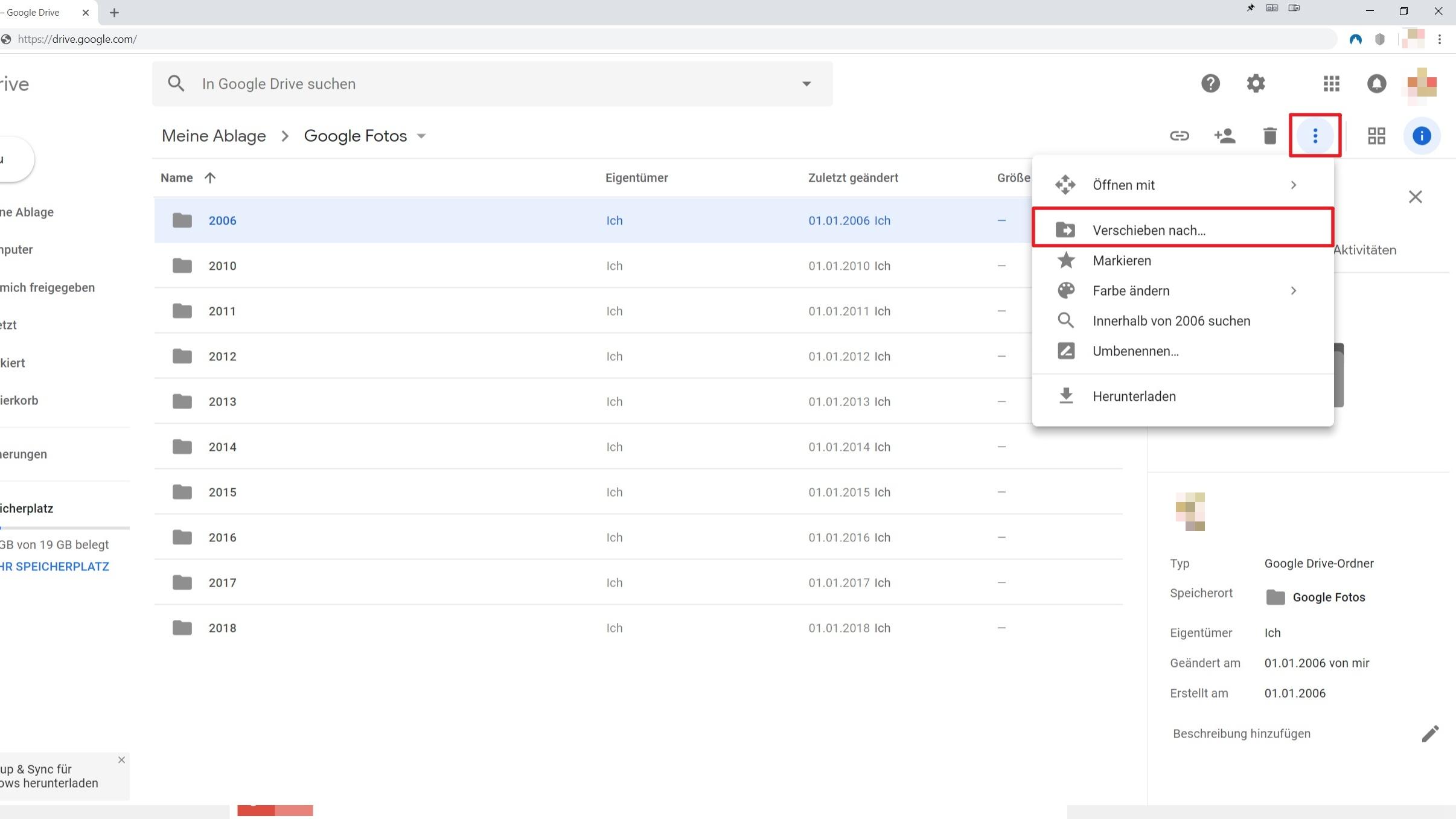This screenshot has height=819, width=1456.
Task: Open the Google Fotos breadcrumb dropdown
Action: [421, 136]
